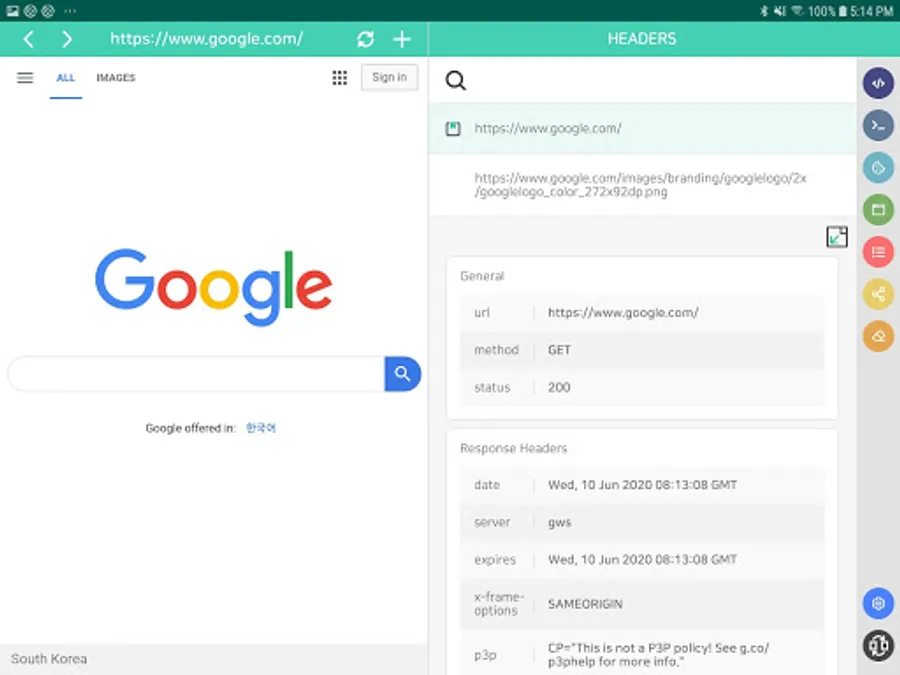The height and width of the screenshot is (675, 900).
Task: Go back using the browser back arrow
Action: coord(29,39)
